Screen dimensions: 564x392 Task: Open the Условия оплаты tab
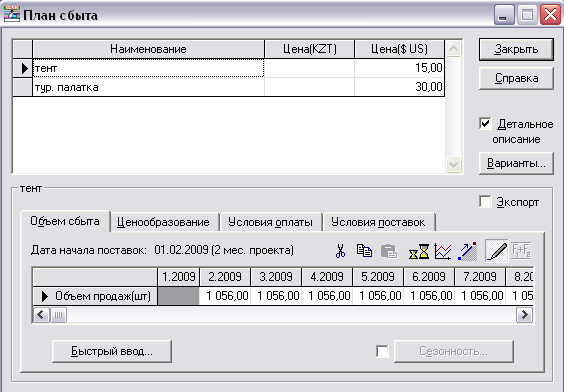(270, 222)
